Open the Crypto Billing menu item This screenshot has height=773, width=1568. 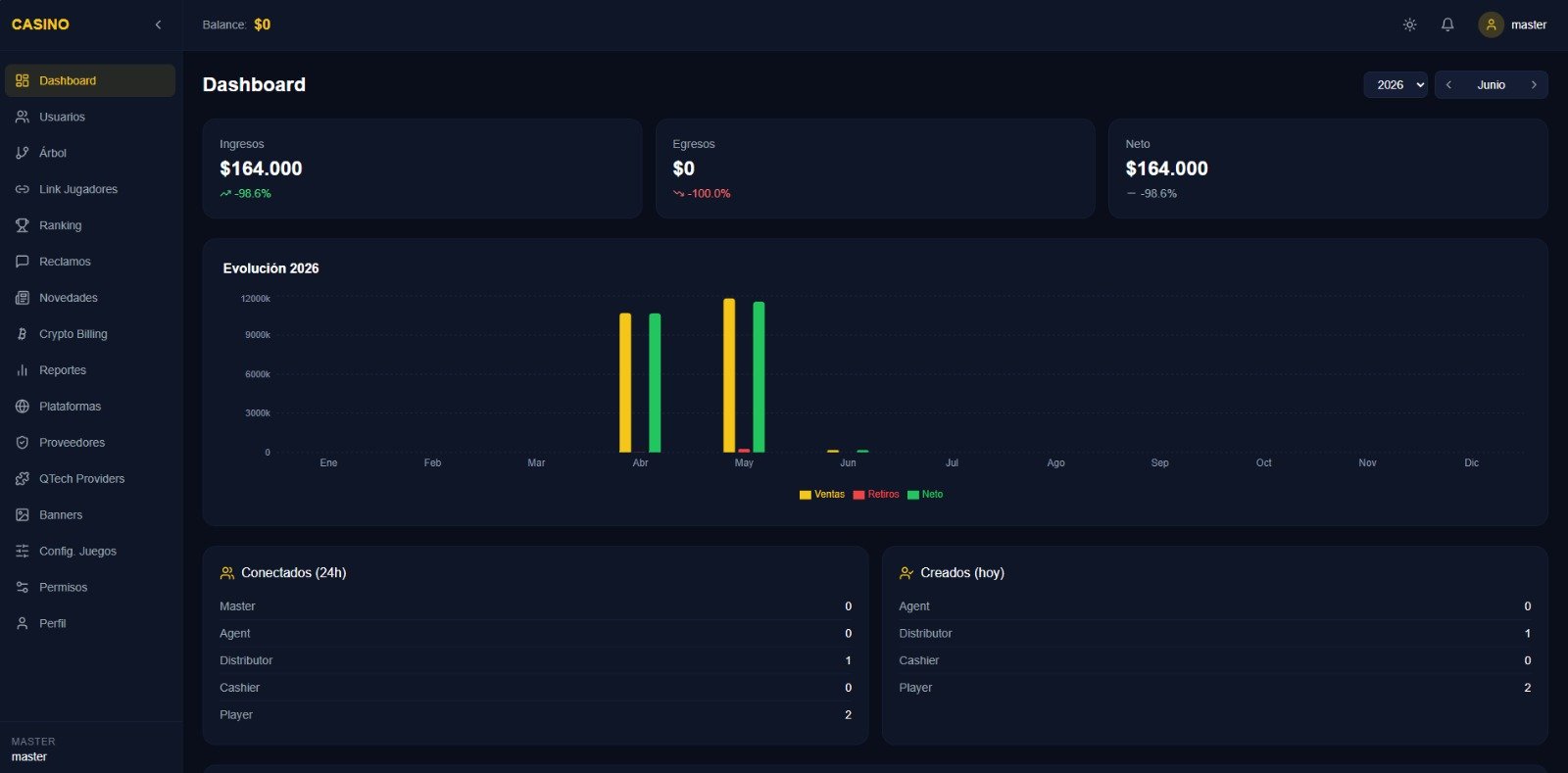point(90,334)
